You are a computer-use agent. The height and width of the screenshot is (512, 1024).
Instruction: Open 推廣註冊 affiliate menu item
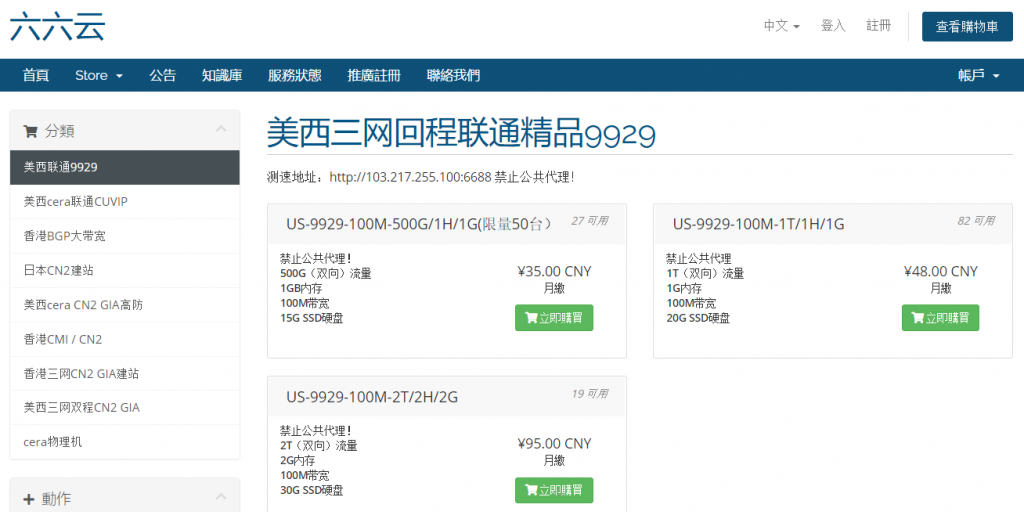pos(374,75)
